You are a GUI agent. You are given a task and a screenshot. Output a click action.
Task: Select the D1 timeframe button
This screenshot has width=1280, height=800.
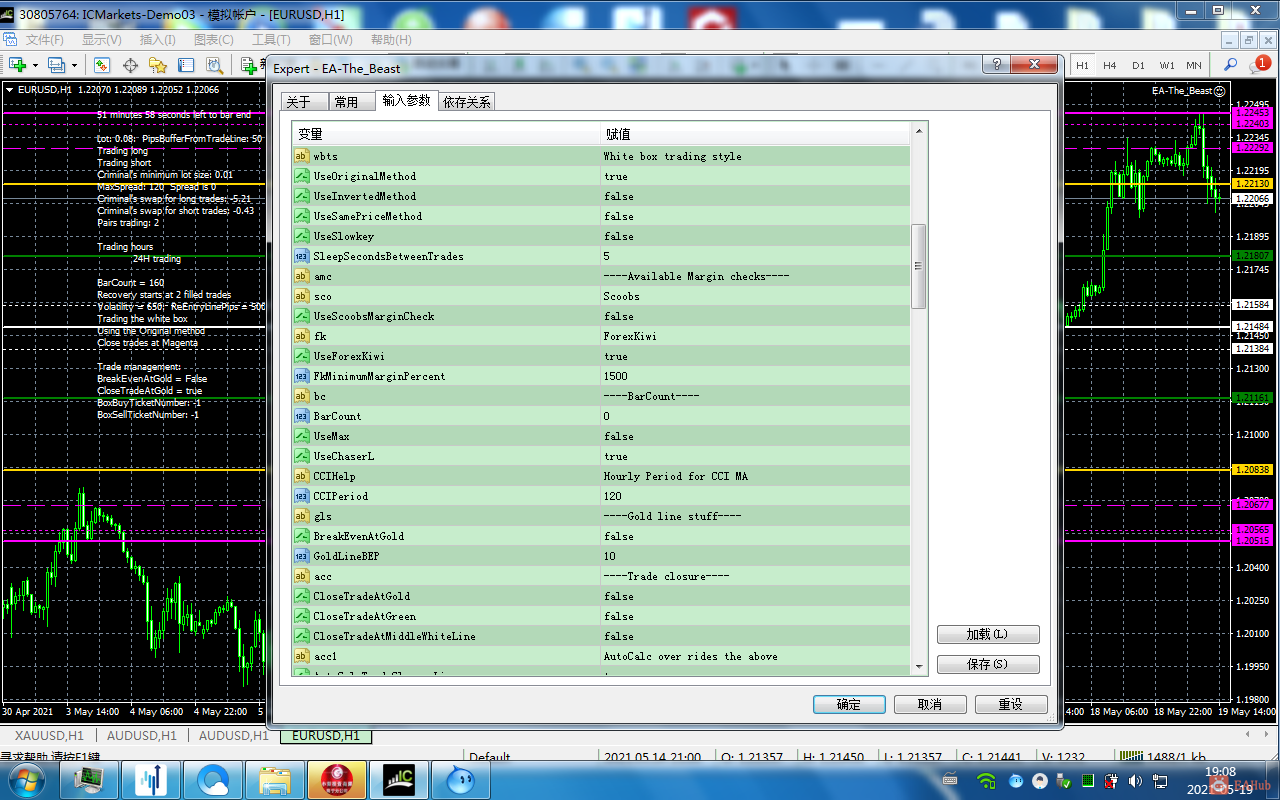(x=1138, y=65)
